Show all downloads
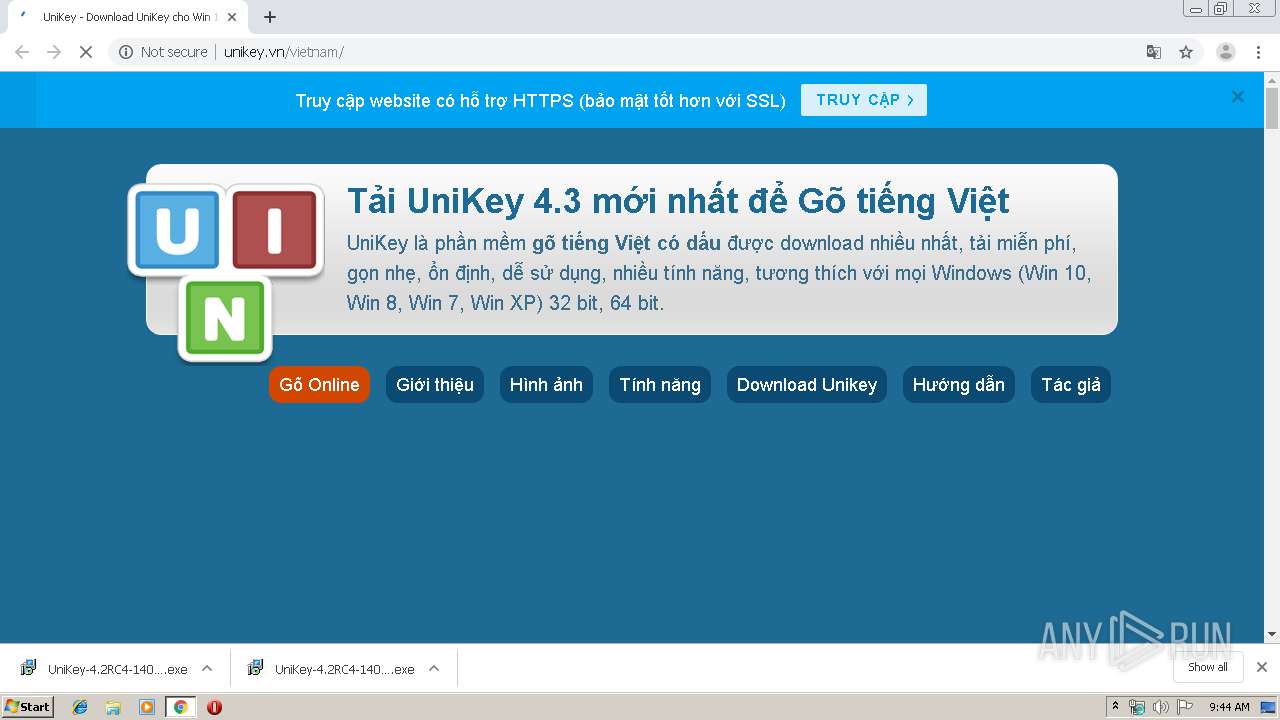 point(1207,667)
